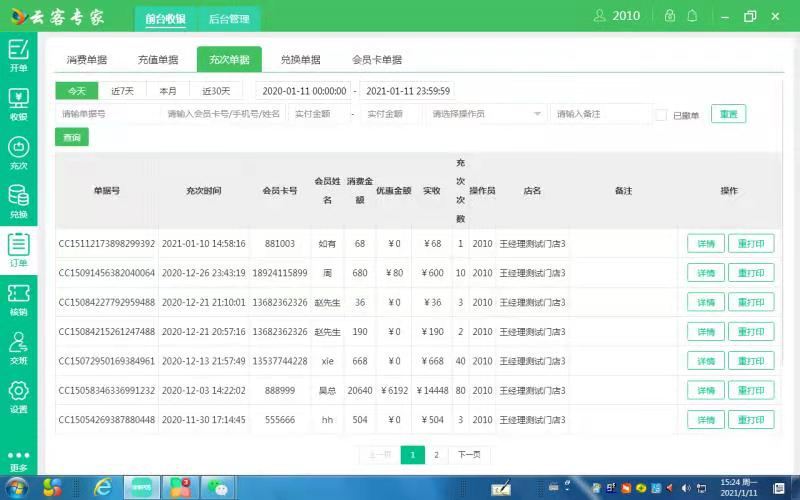This screenshot has height=500, width=800.
Task: Click 重打印 for member 如有 row
Action: [x=751, y=243]
